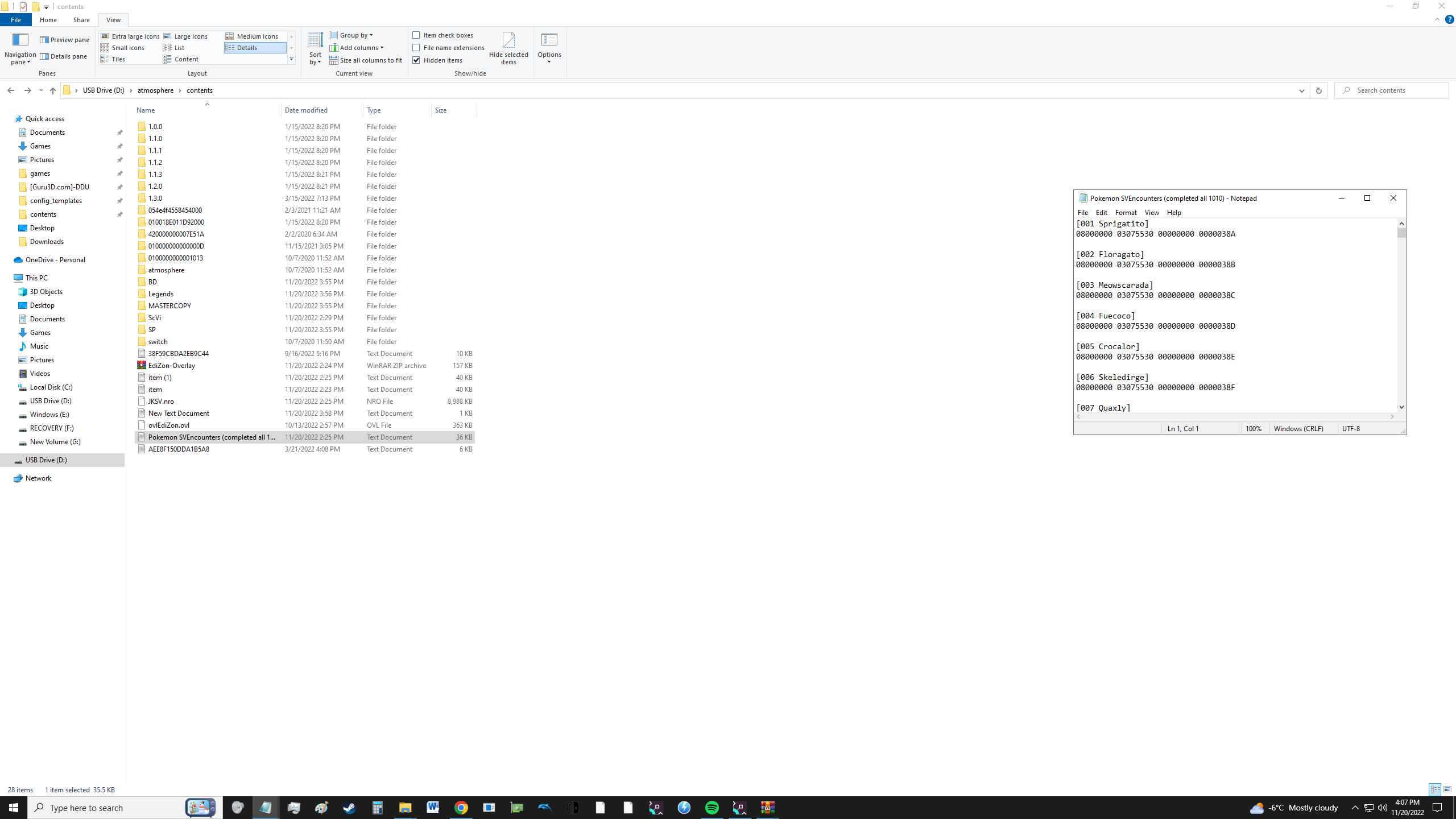Open Notepad Edit menu
This screenshot has height=819, width=1456.
point(1101,213)
